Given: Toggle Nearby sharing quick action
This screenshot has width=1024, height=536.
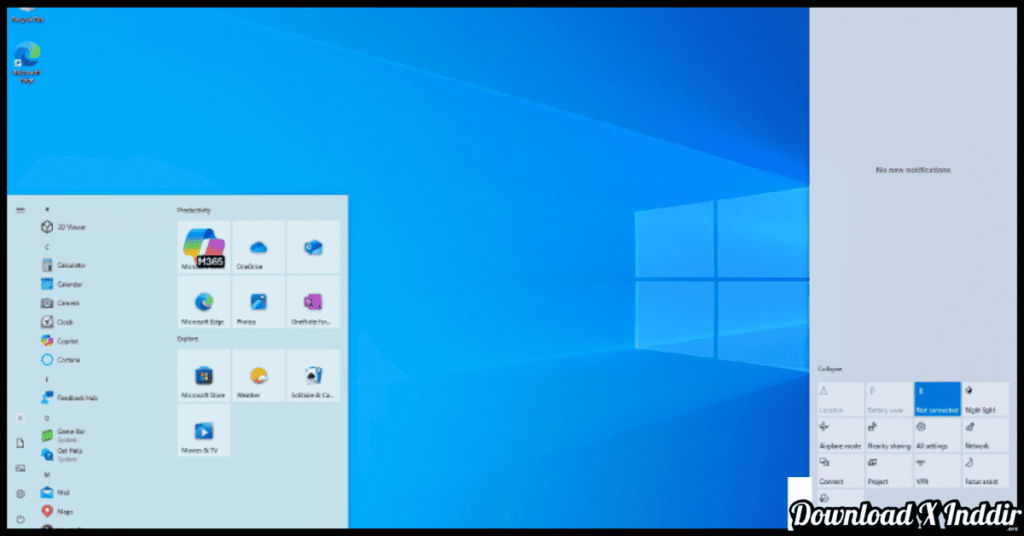Looking at the screenshot, I should pyautogui.click(x=889, y=435).
